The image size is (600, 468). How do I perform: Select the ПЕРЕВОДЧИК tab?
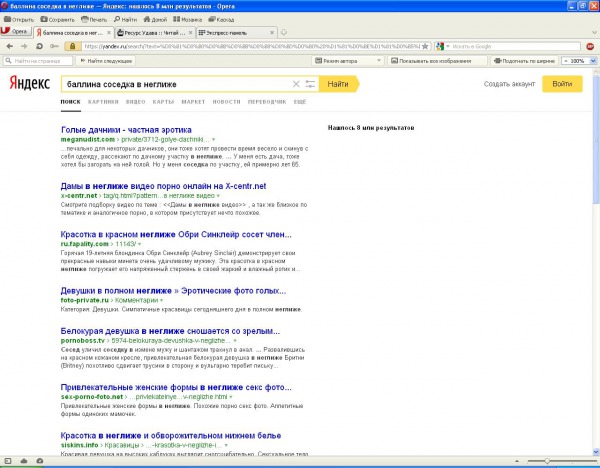pyautogui.click(x=267, y=102)
